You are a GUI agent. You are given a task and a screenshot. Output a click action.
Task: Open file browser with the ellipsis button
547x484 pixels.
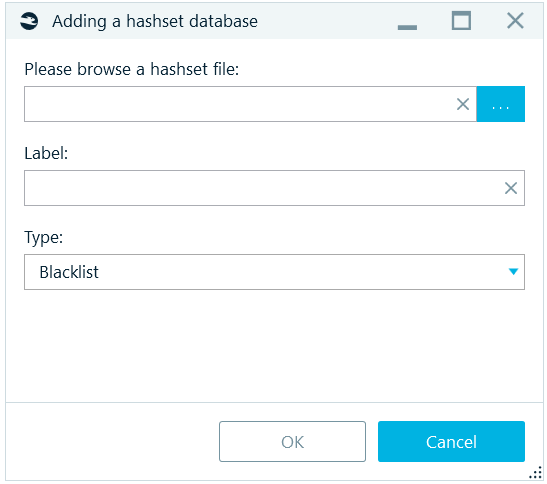(501, 104)
